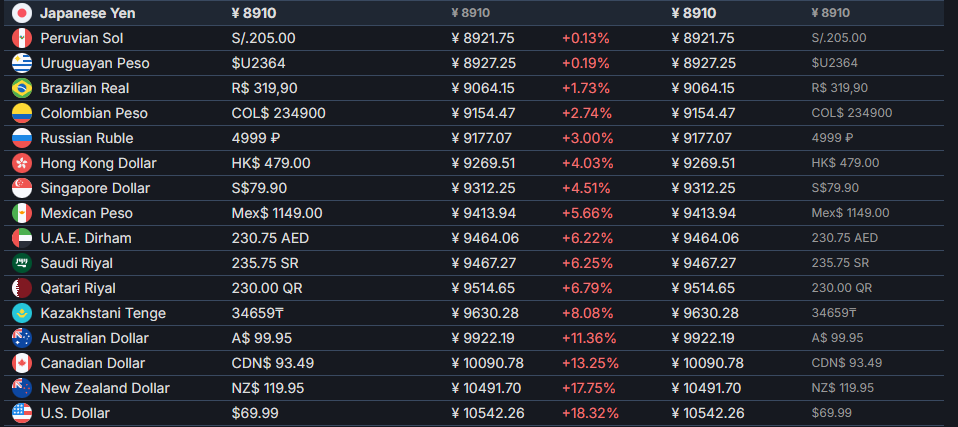
Task: Click the Kazakhstan flag icon
Action: 21,313
